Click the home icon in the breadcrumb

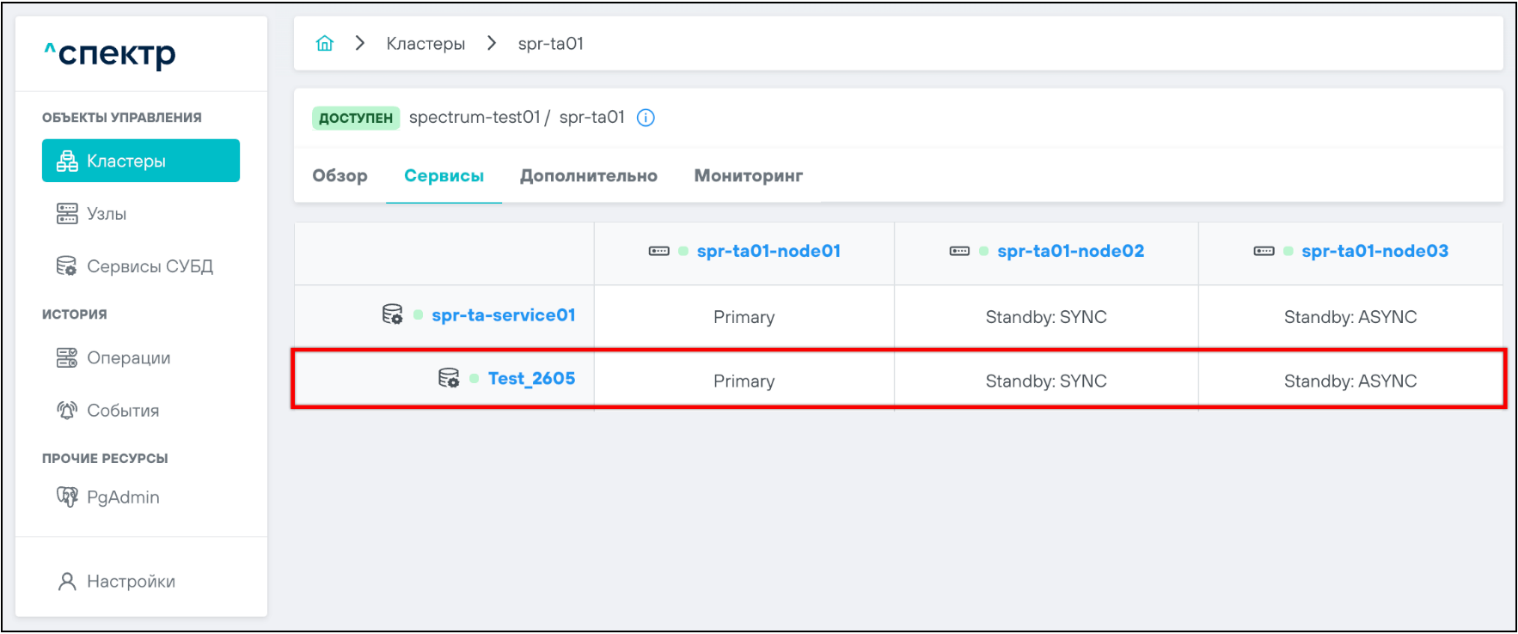[324, 44]
